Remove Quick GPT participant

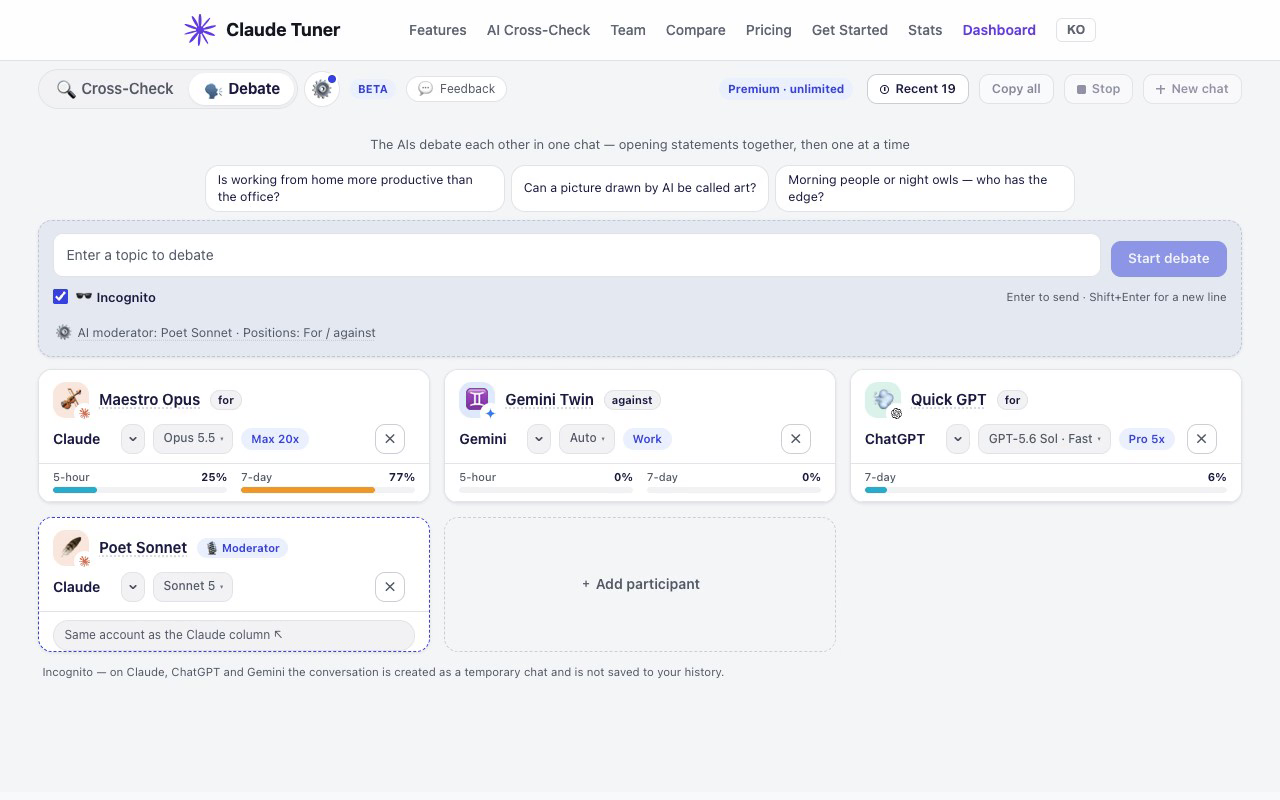coord(1202,439)
